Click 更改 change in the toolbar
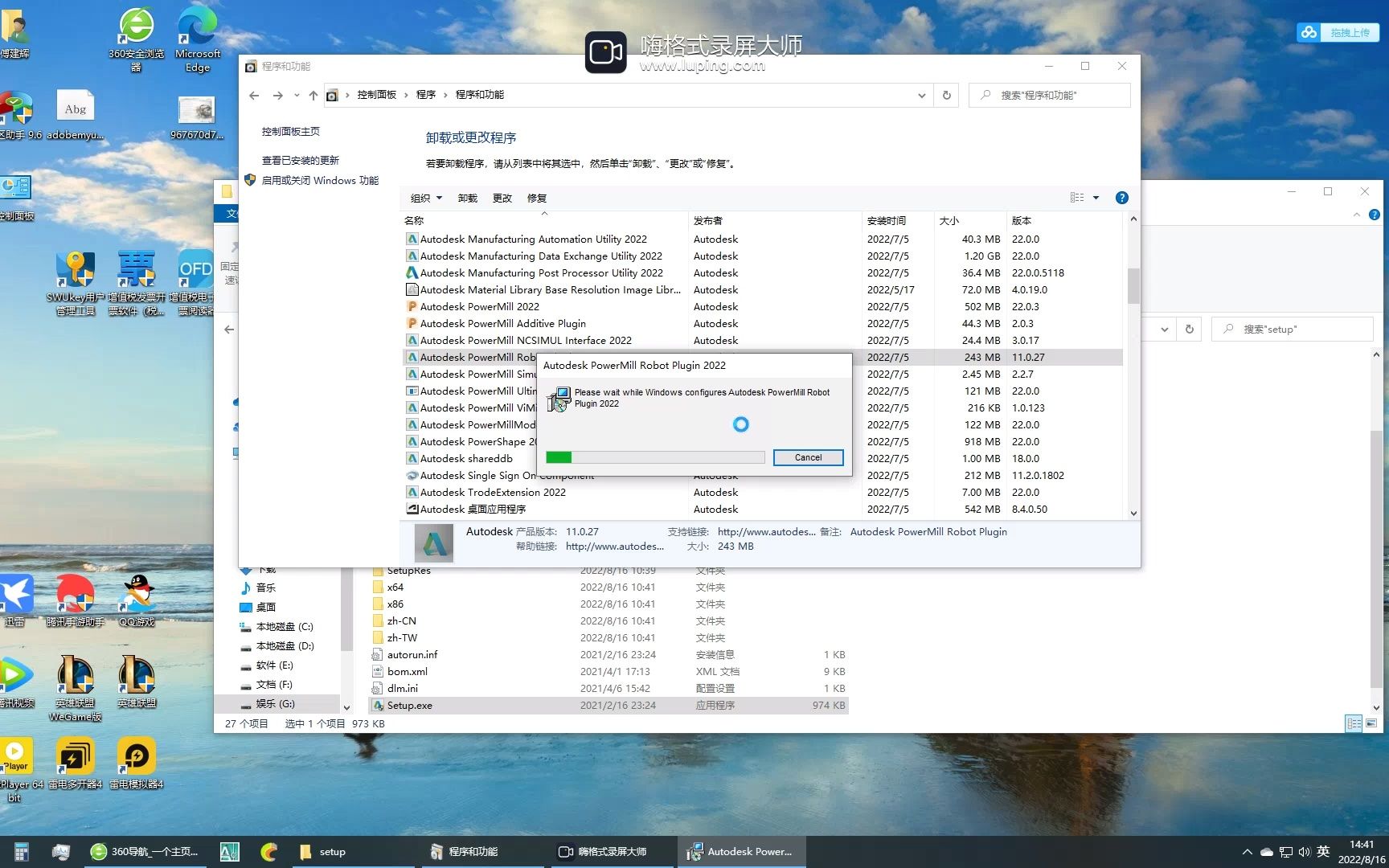This screenshot has width=1389, height=868. click(x=502, y=198)
